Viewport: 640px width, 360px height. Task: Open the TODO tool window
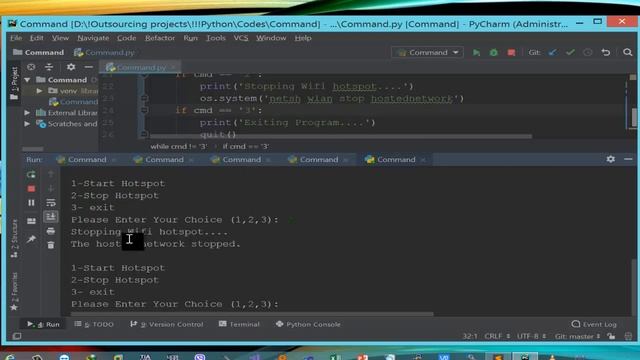pyautogui.click(x=94, y=324)
